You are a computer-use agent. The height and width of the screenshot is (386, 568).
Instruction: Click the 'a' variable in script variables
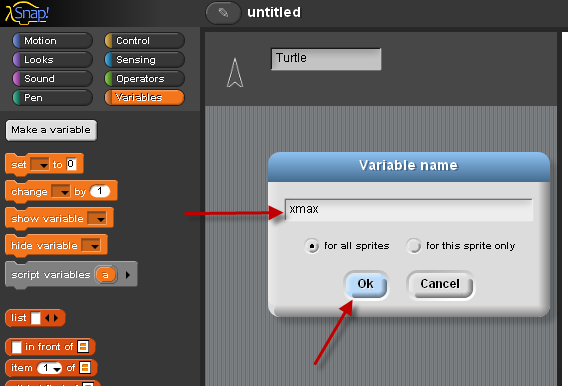105,275
